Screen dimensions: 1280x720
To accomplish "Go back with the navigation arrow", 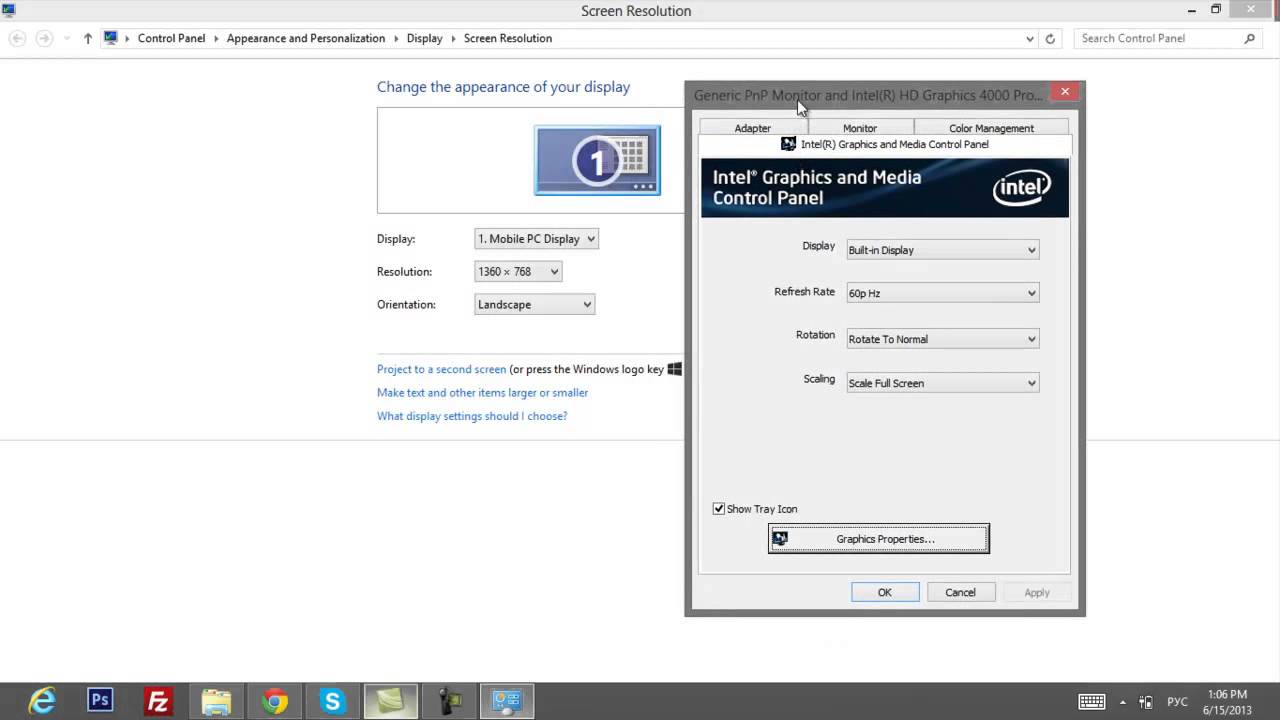I will [17, 38].
